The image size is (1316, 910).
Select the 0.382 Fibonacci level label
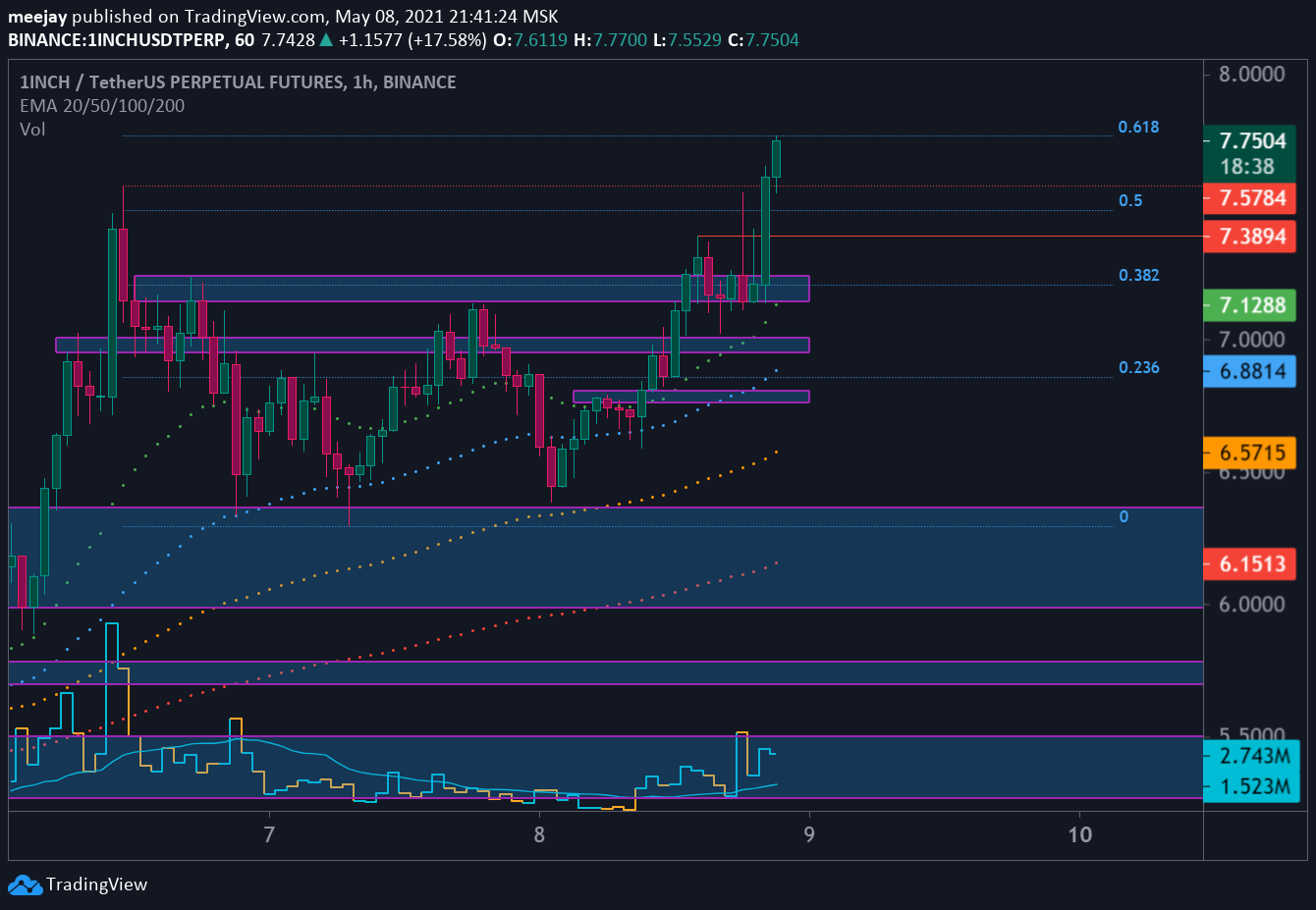point(1138,275)
